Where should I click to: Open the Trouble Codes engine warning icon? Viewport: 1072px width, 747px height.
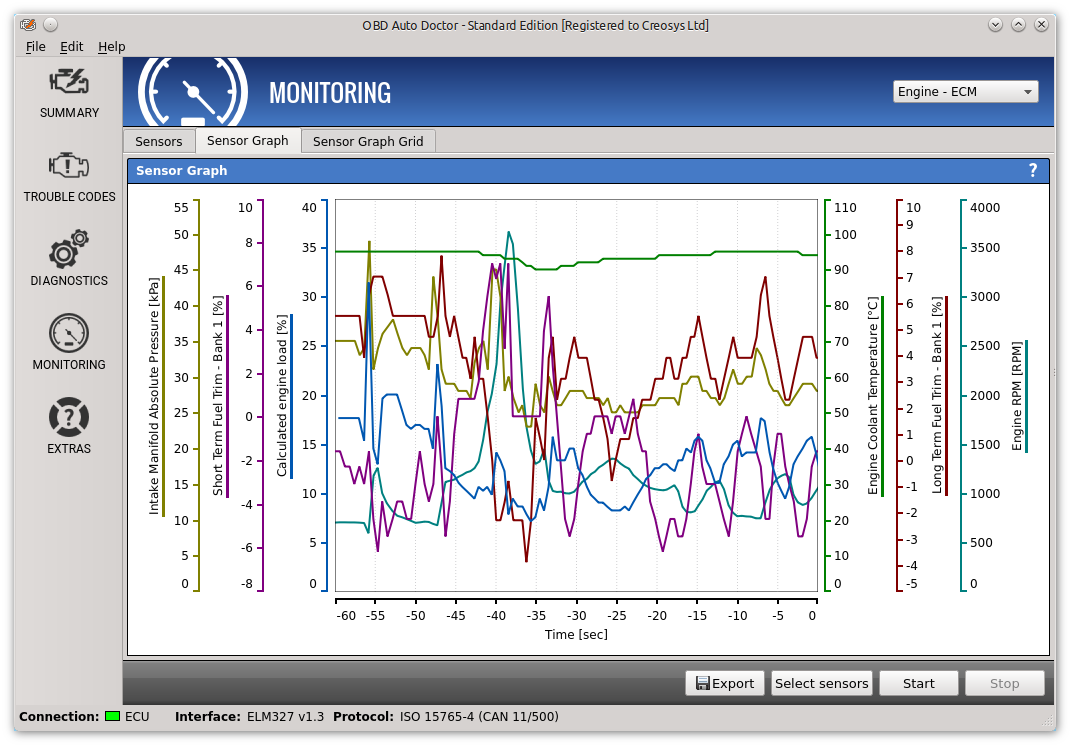(x=69, y=166)
